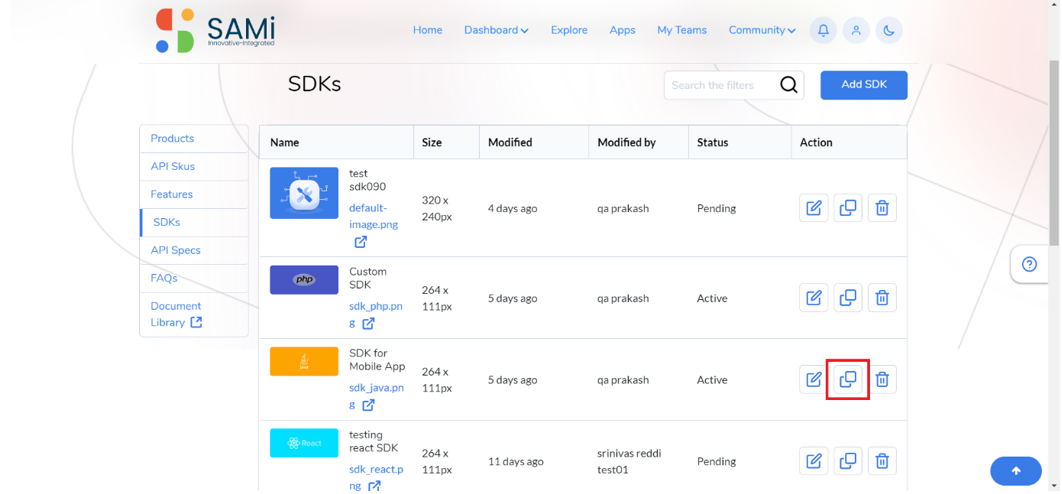Edit the SDK for Mobile App row
The width and height of the screenshot is (1062, 494).
click(813, 379)
